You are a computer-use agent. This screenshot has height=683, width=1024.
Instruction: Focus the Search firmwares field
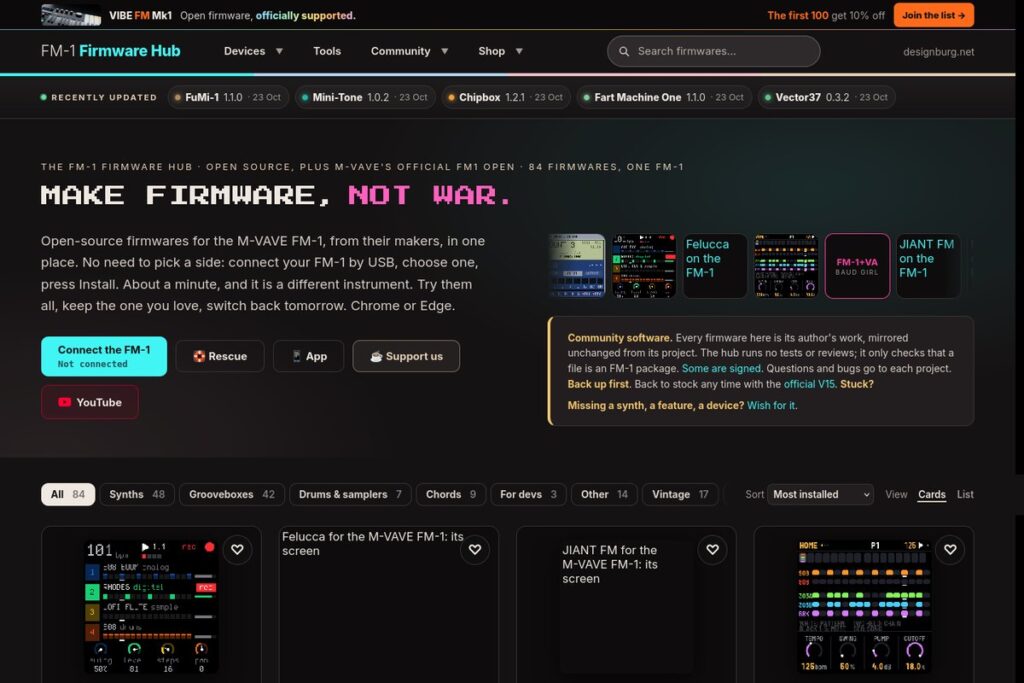[713, 51]
